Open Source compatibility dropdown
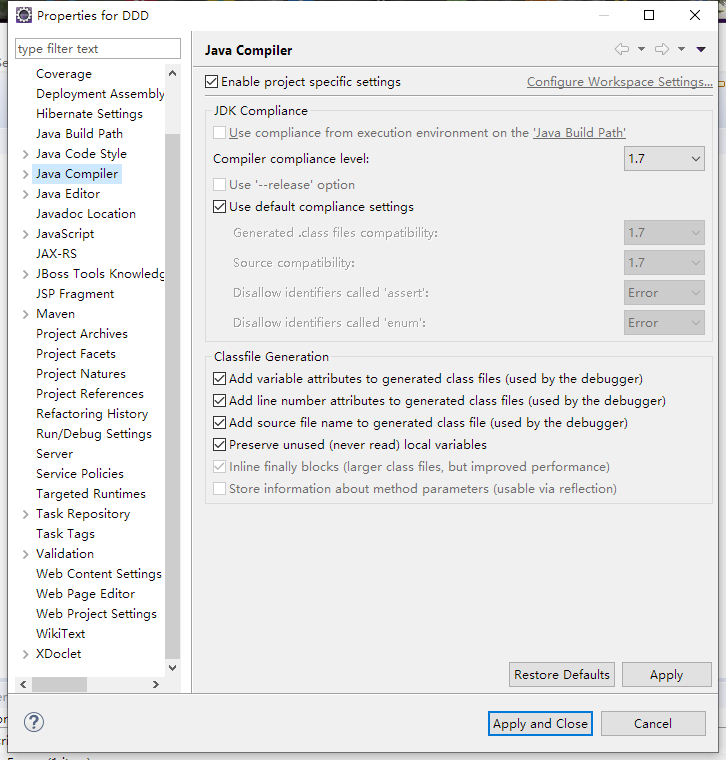 pyautogui.click(x=664, y=263)
